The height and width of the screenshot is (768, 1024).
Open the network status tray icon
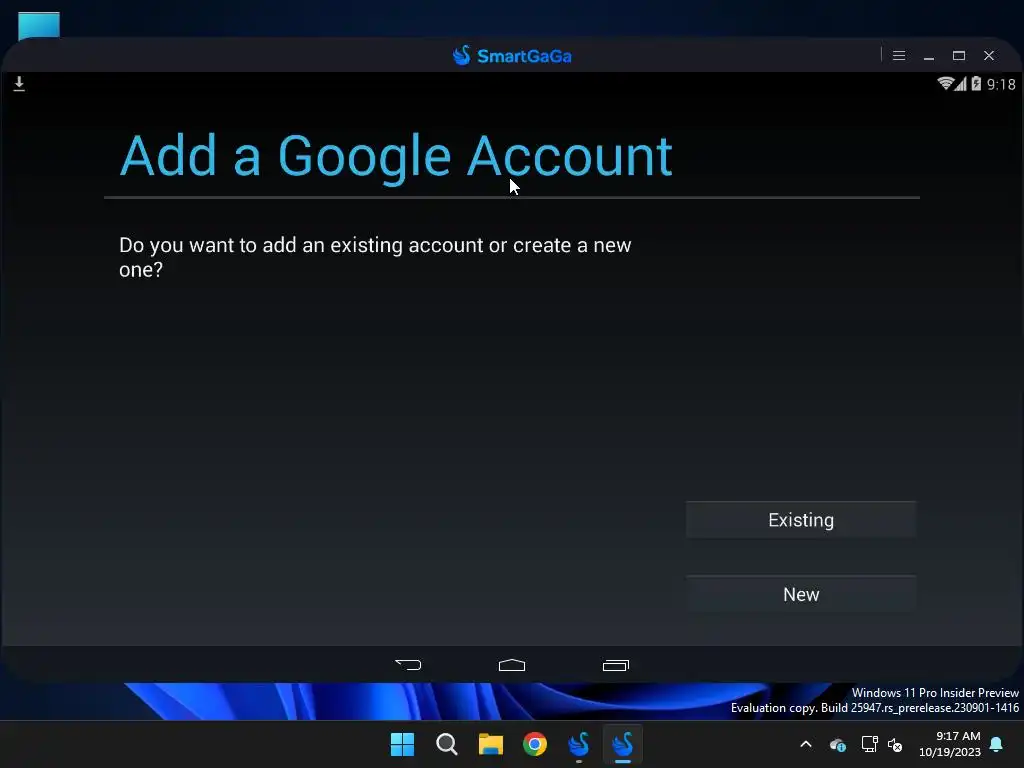coord(869,744)
